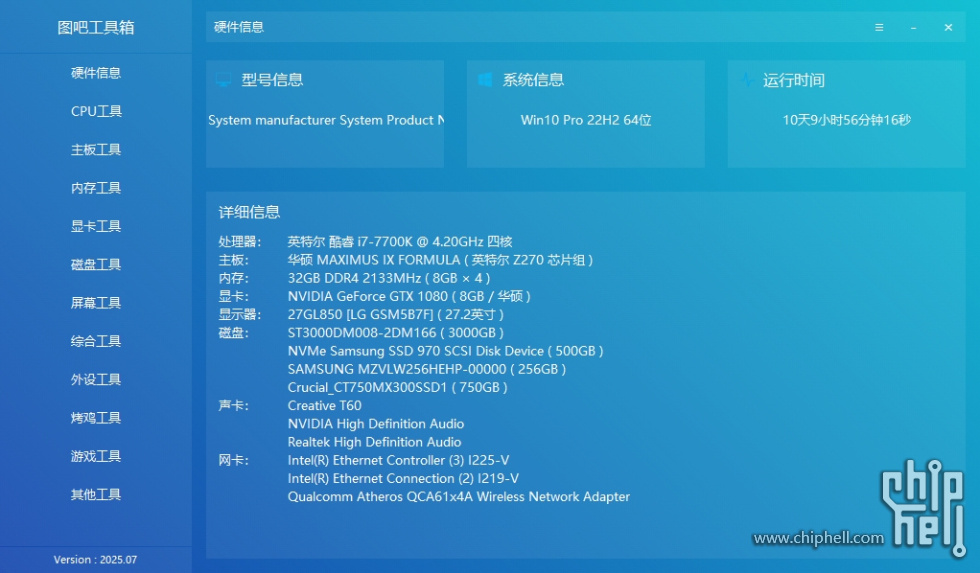Screen dimensions: 980x573
Task: Click the 32GB DDR4 2133MHz memory line
Action: pyautogui.click(x=389, y=278)
